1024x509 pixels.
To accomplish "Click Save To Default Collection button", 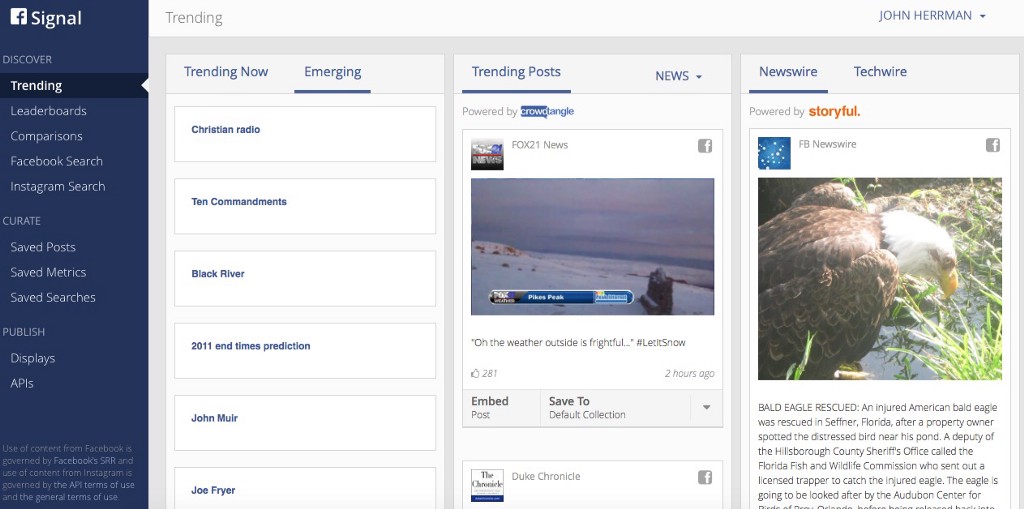I will [615, 407].
